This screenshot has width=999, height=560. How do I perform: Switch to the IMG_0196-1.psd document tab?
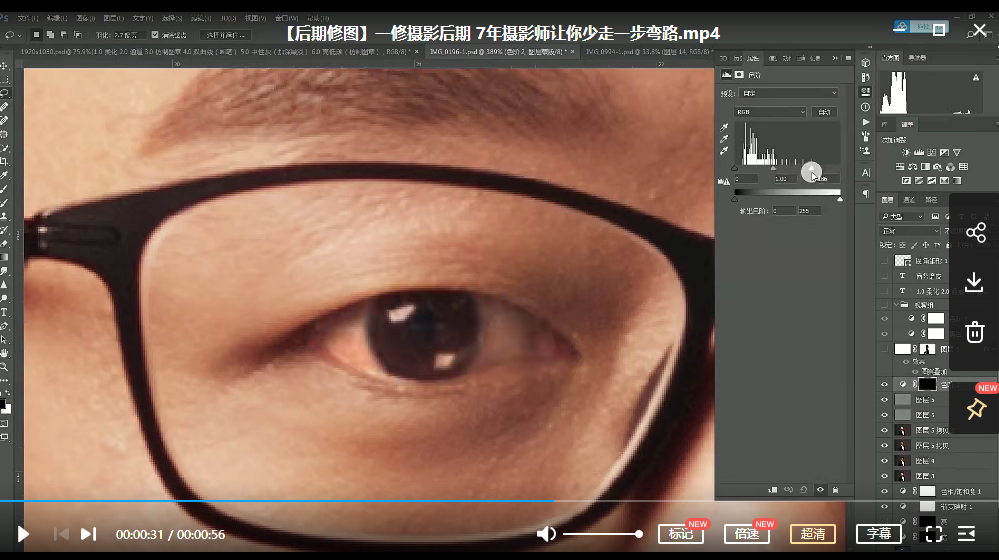click(502, 52)
